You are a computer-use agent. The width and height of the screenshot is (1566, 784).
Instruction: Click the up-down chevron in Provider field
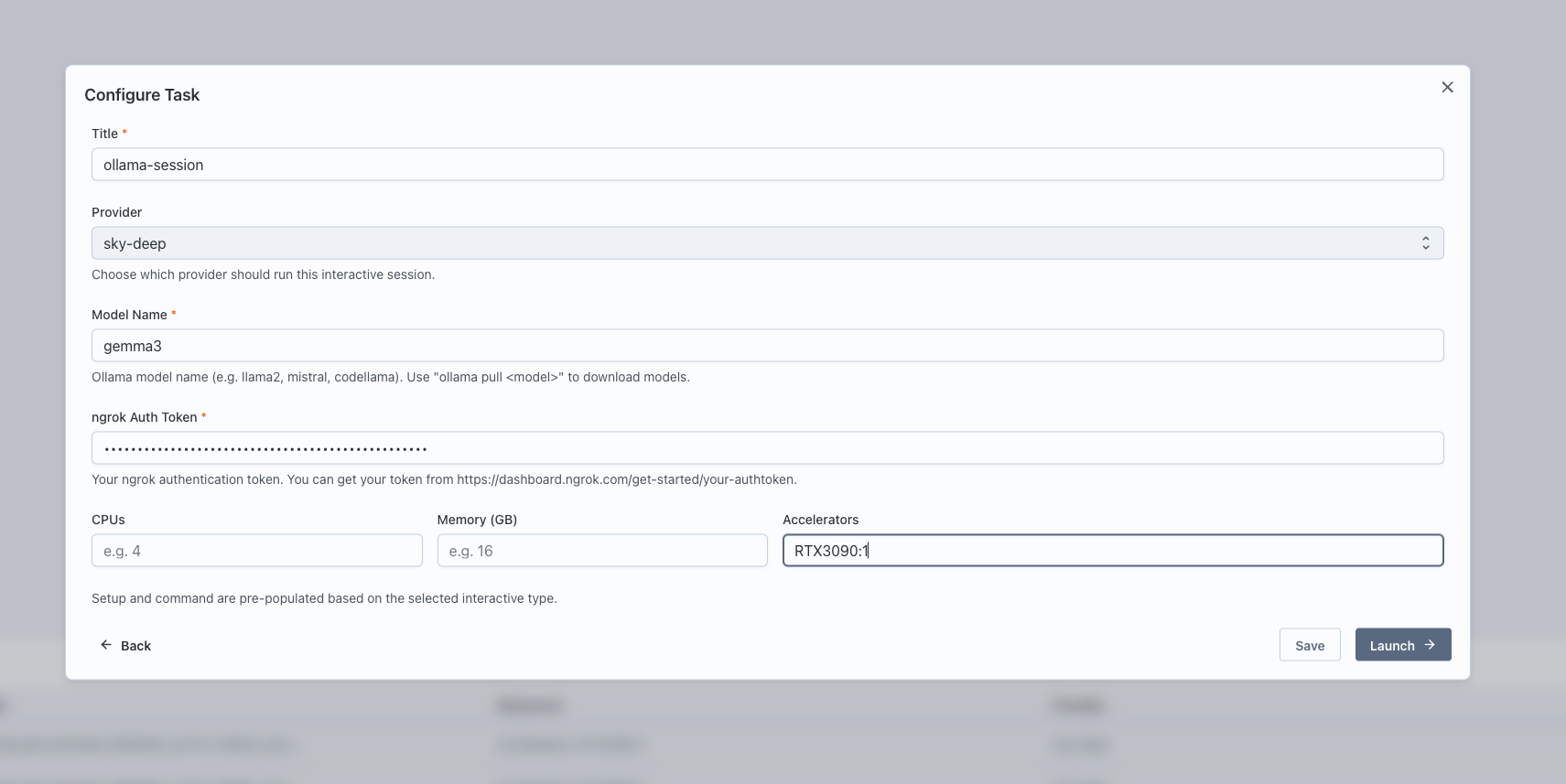1425,243
